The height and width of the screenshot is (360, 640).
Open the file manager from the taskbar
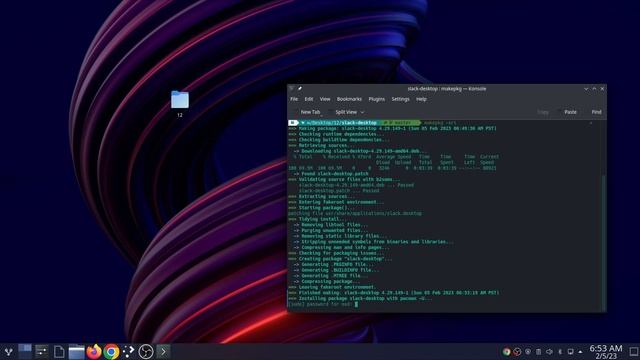pyautogui.click(x=76, y=351)
